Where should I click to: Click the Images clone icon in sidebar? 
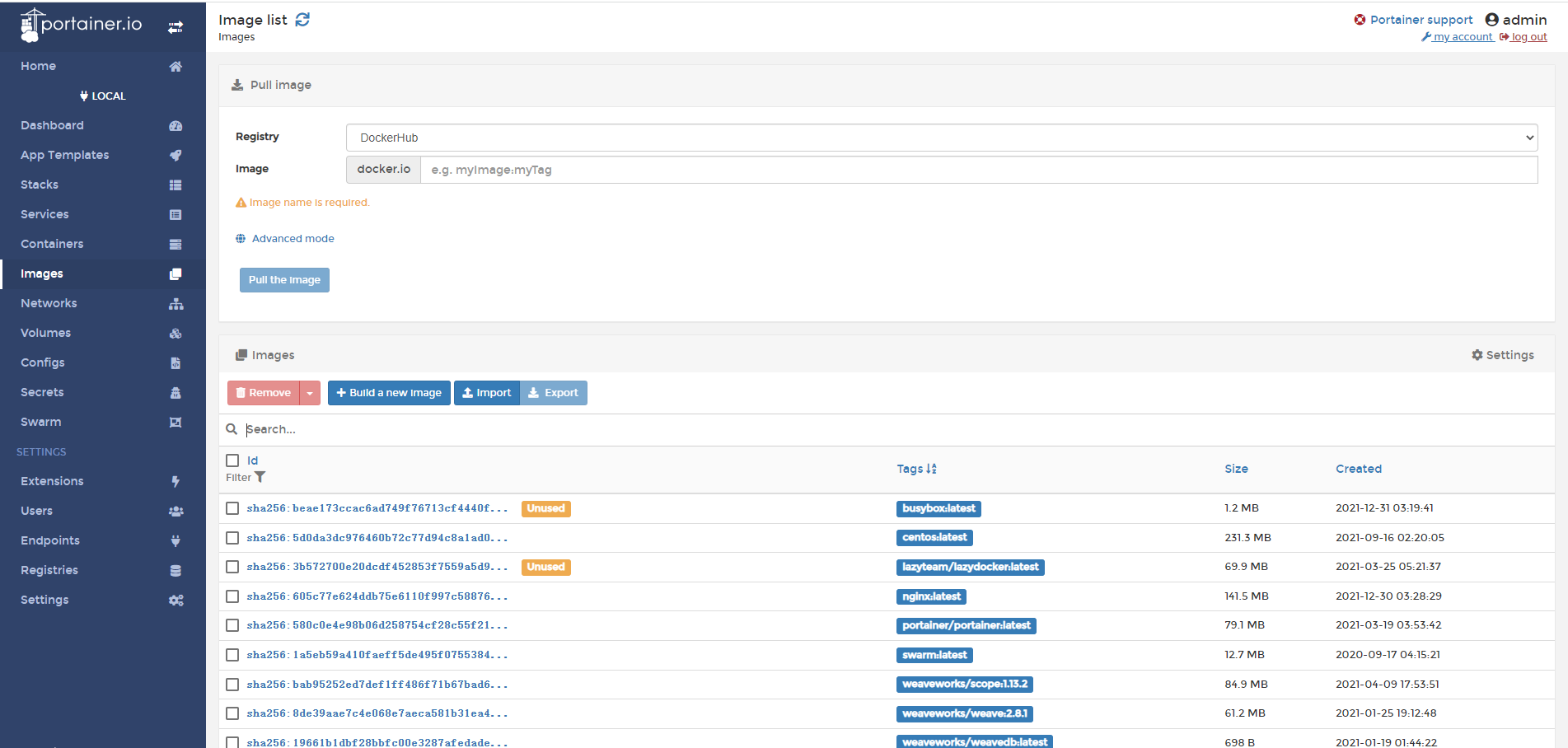coord(176,274)
